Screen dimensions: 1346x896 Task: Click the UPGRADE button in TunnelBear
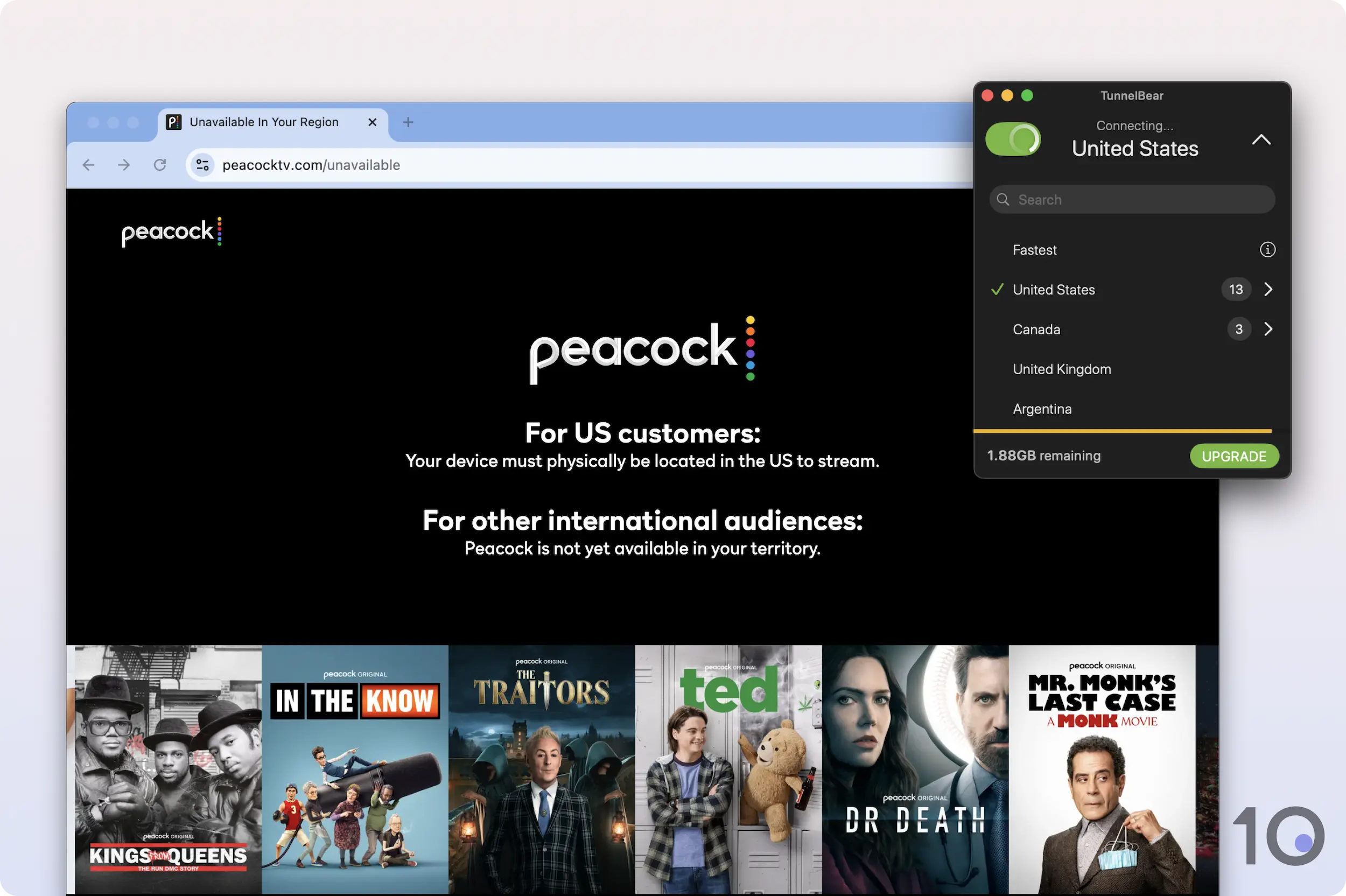(x=1234, y=456)
